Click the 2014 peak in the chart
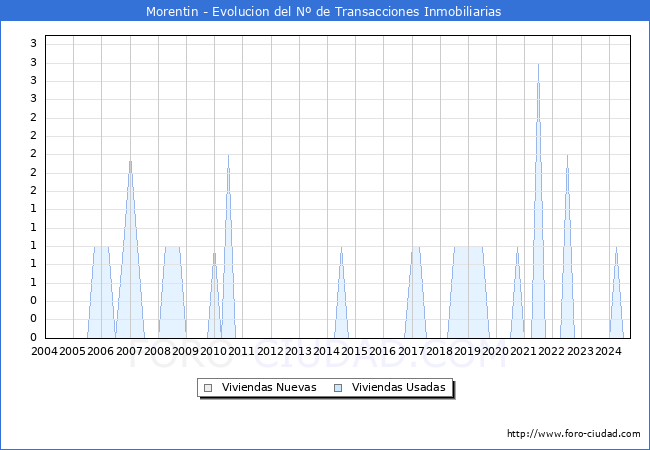Viewport: 650px width, 450px height. click(x=341, y=249)
